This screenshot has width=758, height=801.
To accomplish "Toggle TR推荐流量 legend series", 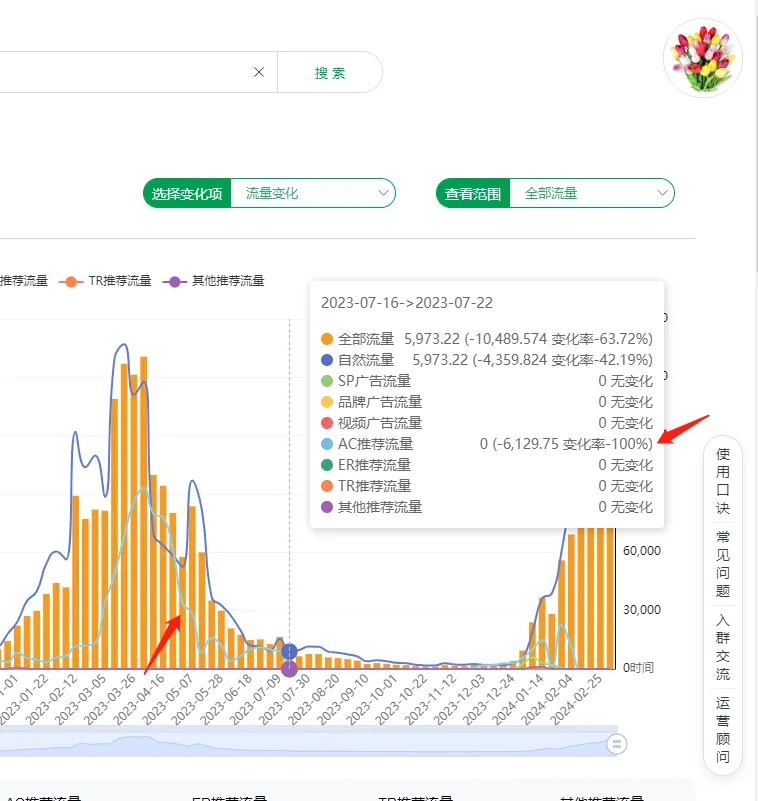I will 105,281.
